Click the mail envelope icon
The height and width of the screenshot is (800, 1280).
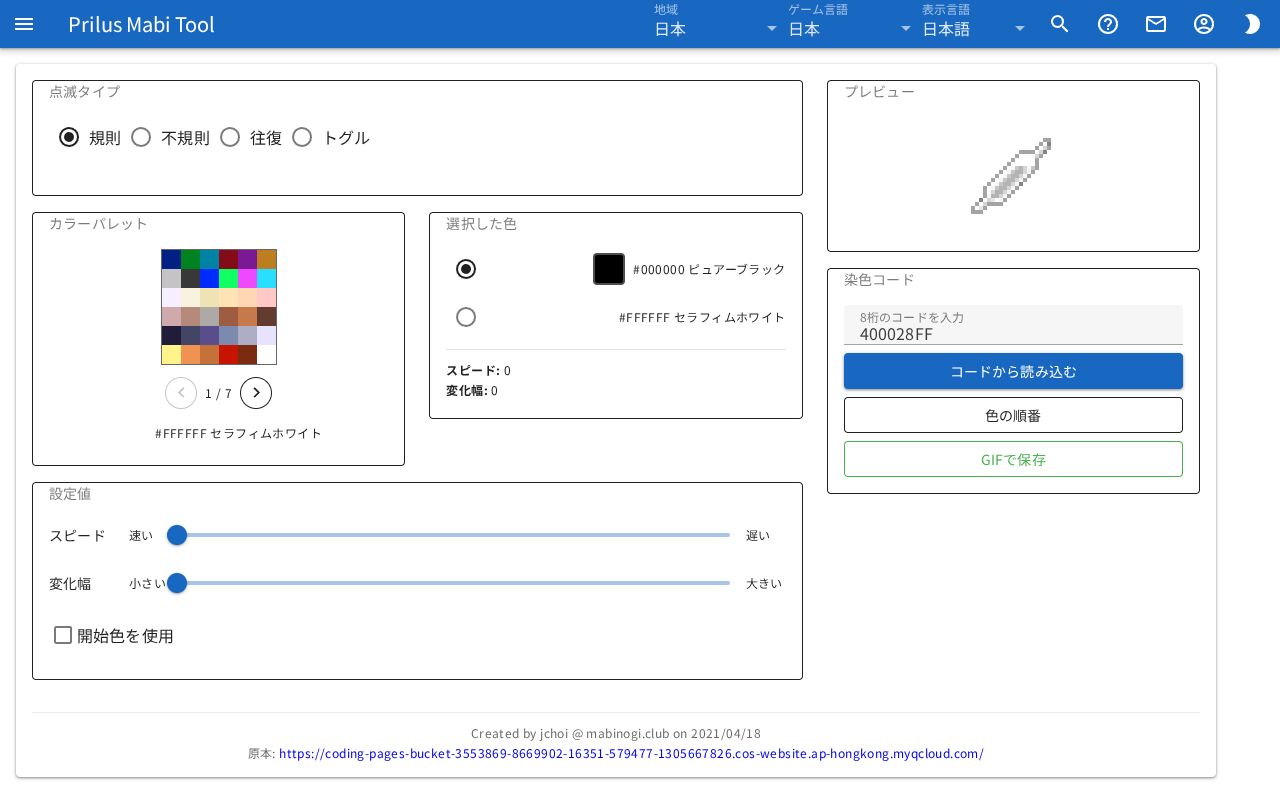pos(1156,24)
